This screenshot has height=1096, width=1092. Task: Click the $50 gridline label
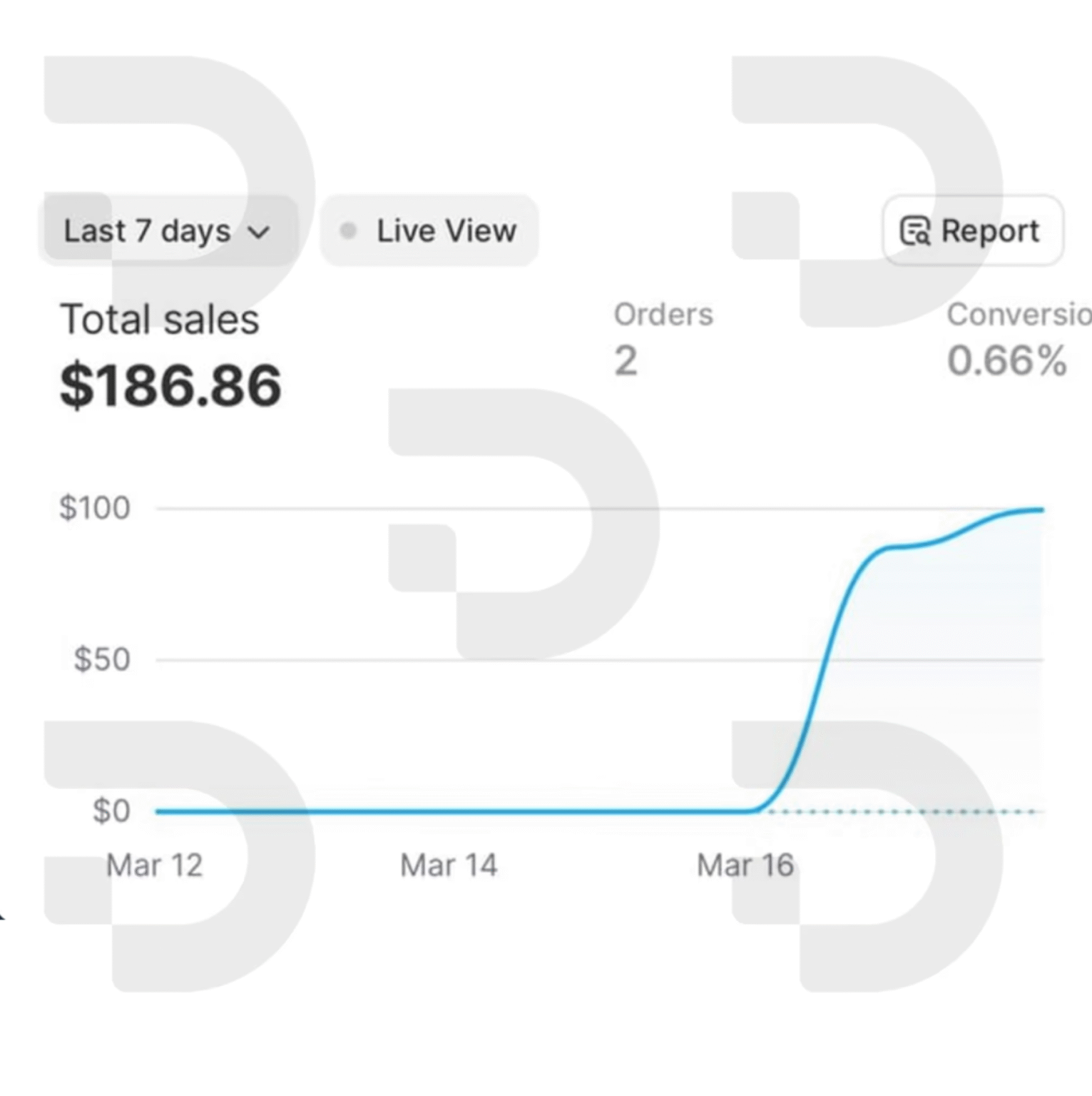(102, 659)
